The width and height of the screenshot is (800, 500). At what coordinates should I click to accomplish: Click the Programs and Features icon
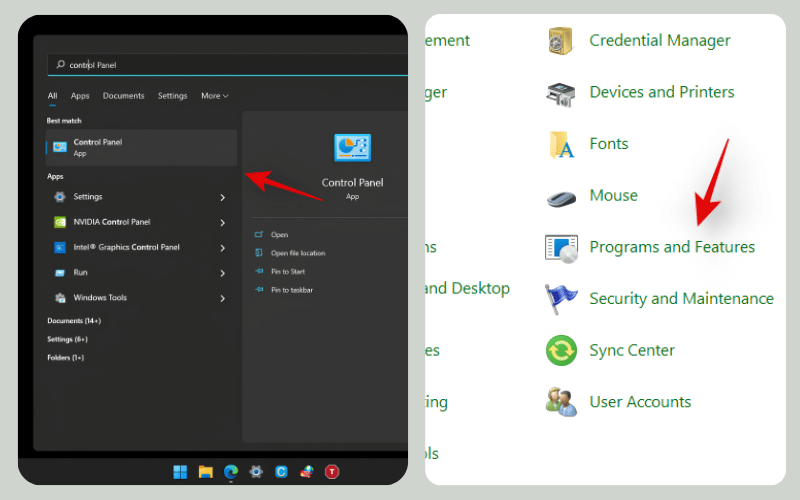[561, 248]
